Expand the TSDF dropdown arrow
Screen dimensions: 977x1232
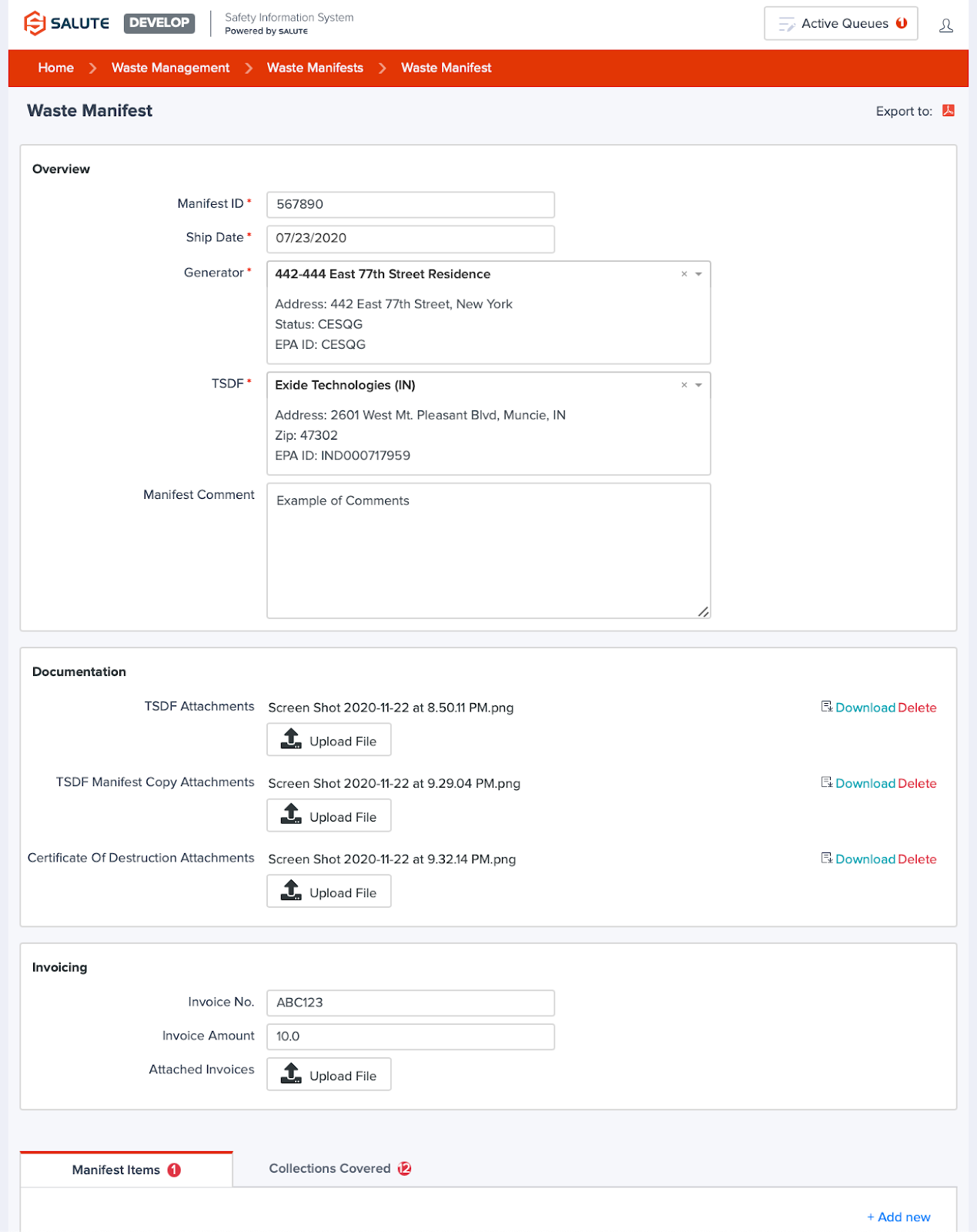tap(698, 385)
